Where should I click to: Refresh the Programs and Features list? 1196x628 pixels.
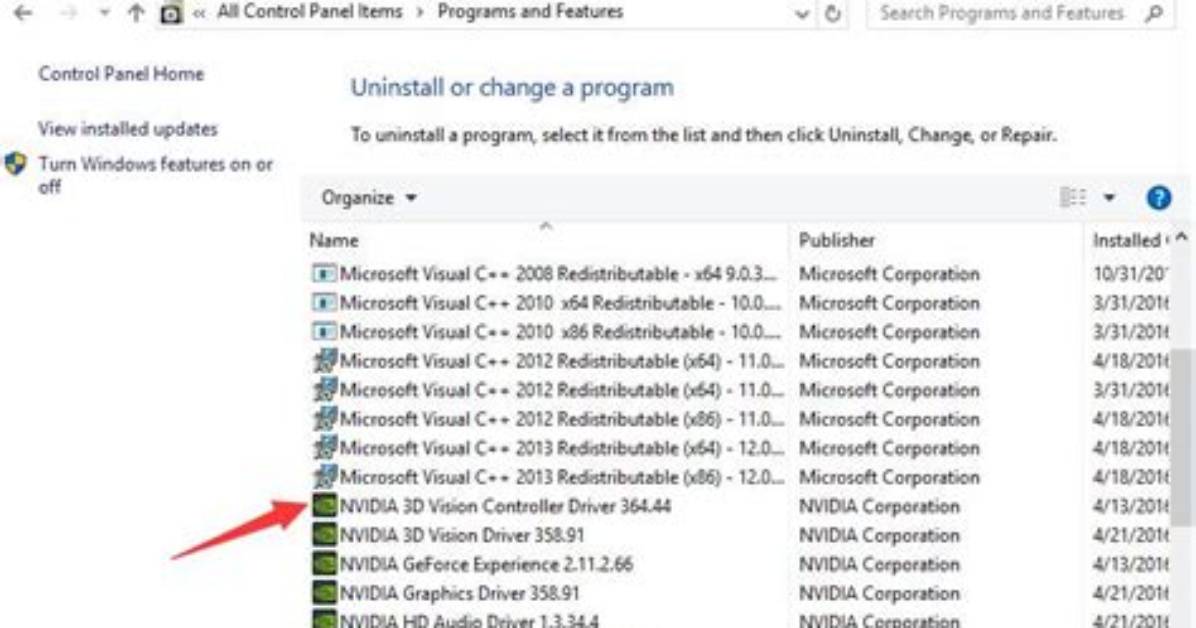coord(833,14)
